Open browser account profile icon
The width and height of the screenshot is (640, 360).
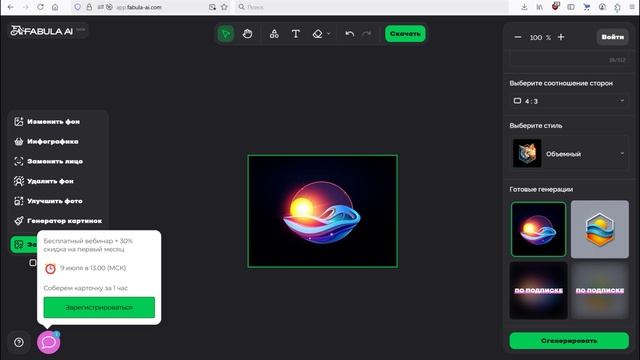[602, 7]
